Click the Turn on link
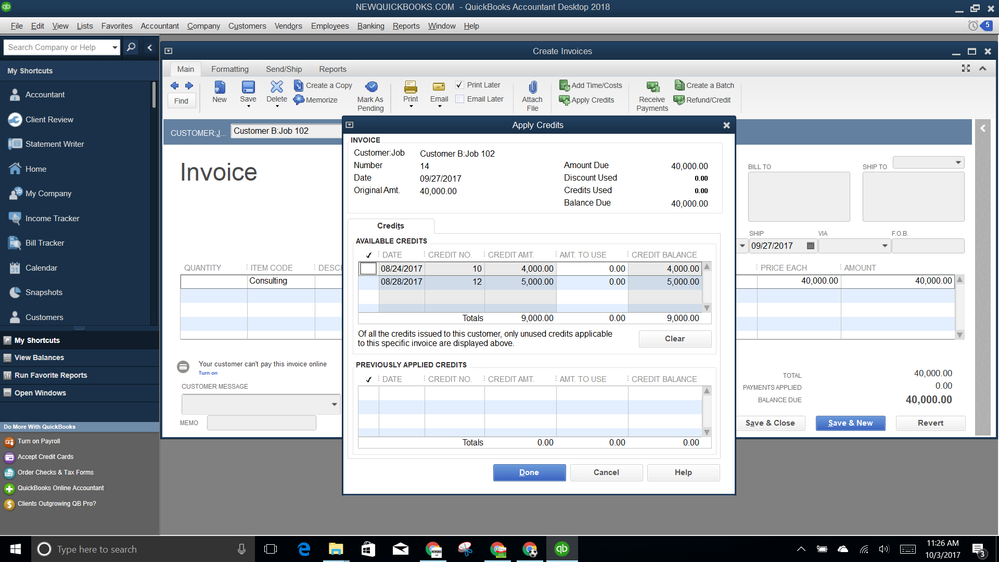The height and width of the screenshot is (562, 999). click(x=208, y=373)
